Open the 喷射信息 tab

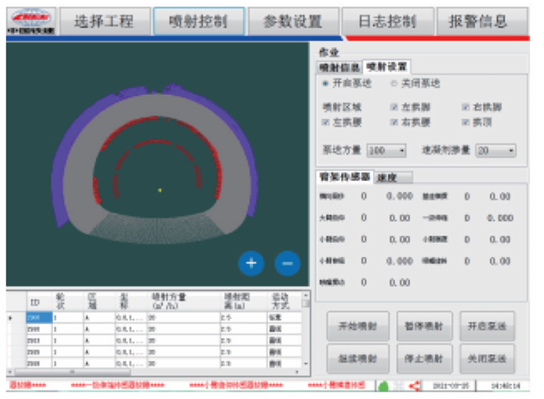pyautogui.click(x=340, y=67)
